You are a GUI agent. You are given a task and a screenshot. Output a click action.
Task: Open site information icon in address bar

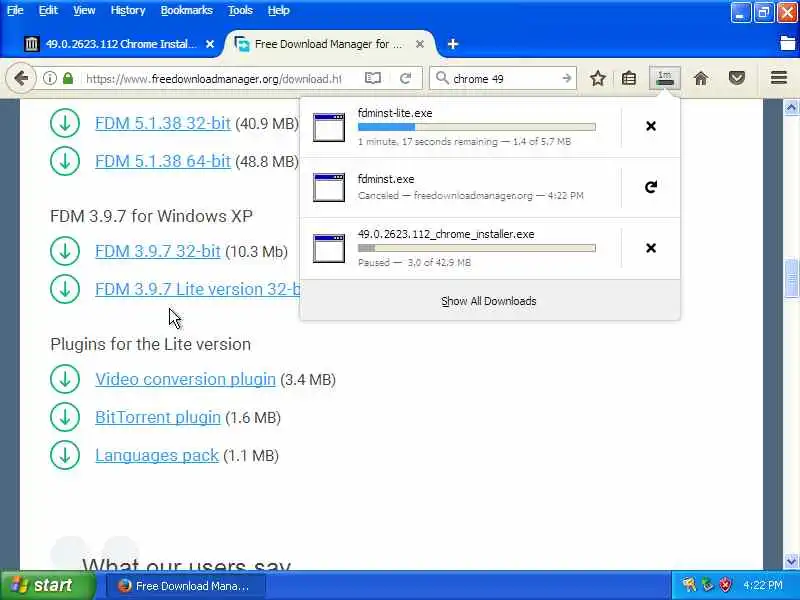click(49, 79)
